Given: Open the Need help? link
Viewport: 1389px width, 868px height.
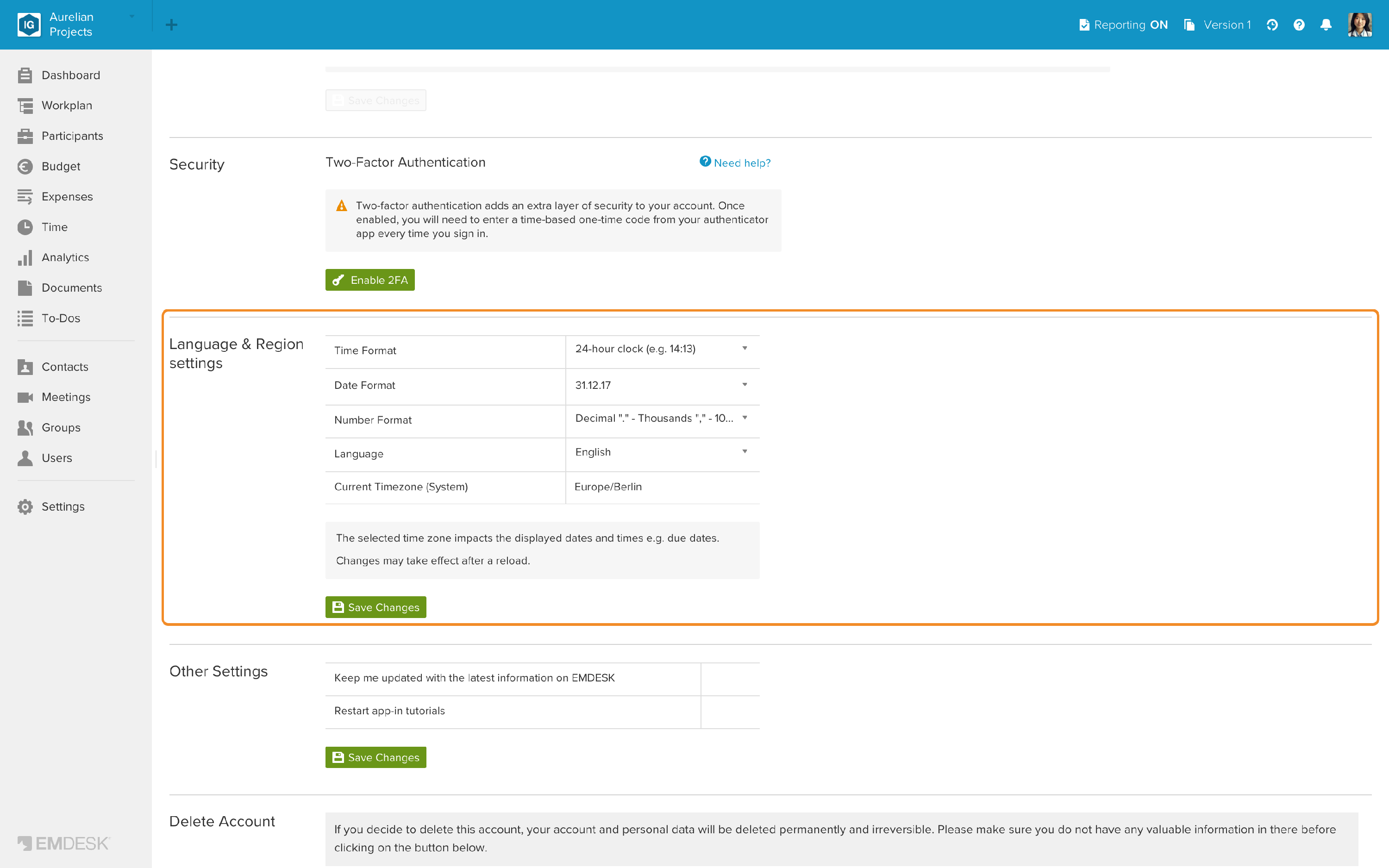Looking at the screenshot, I should (x=735, y=163).
